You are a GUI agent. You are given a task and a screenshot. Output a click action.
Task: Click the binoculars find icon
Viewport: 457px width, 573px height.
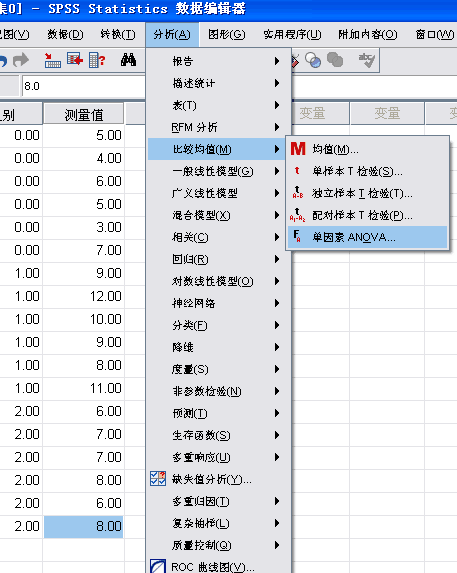click(129, 60)
